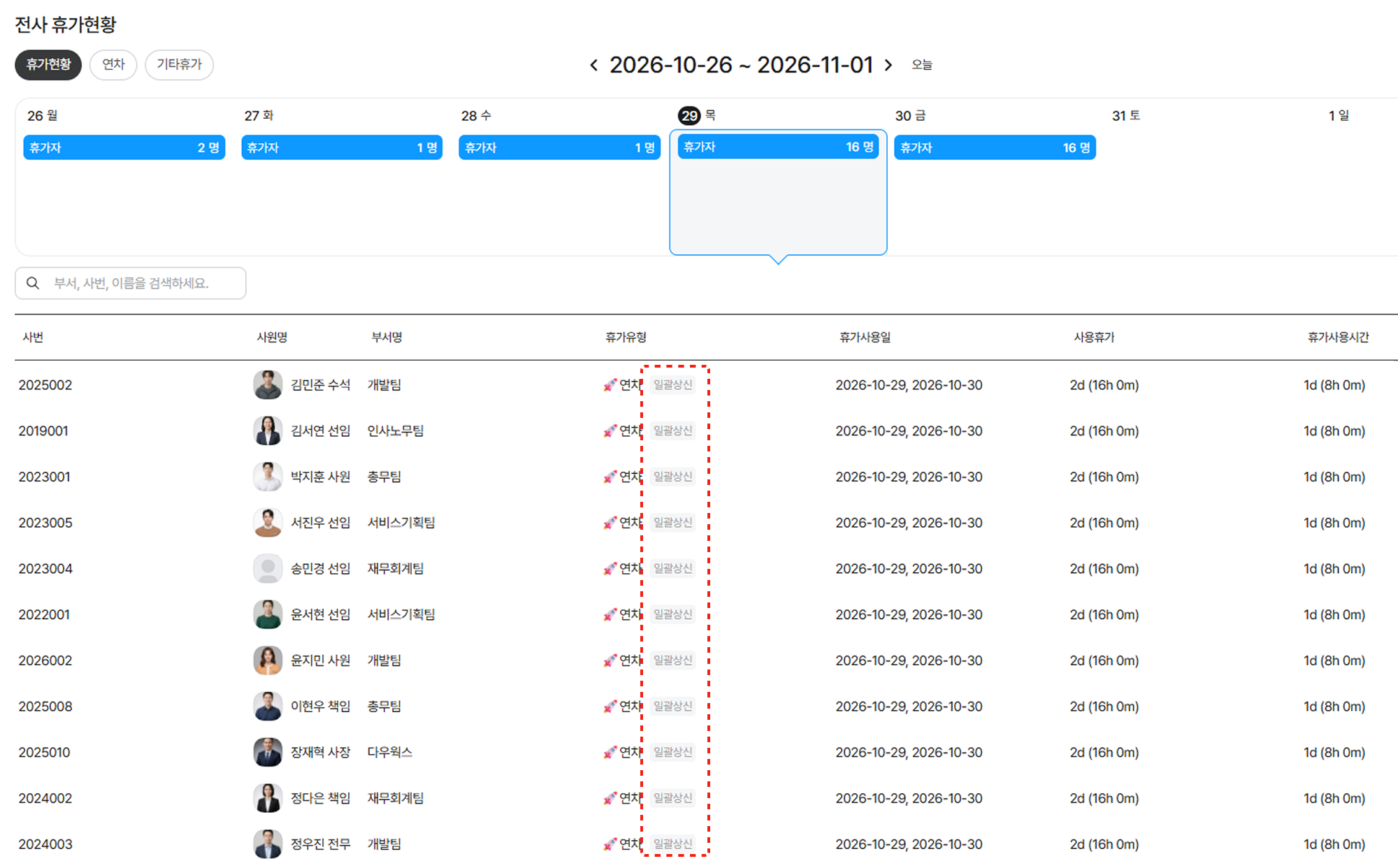This screenshot has height=868, width=1398.
Task: Select 28 수 휴가자 1 명 bar
Action: [559, 147]
